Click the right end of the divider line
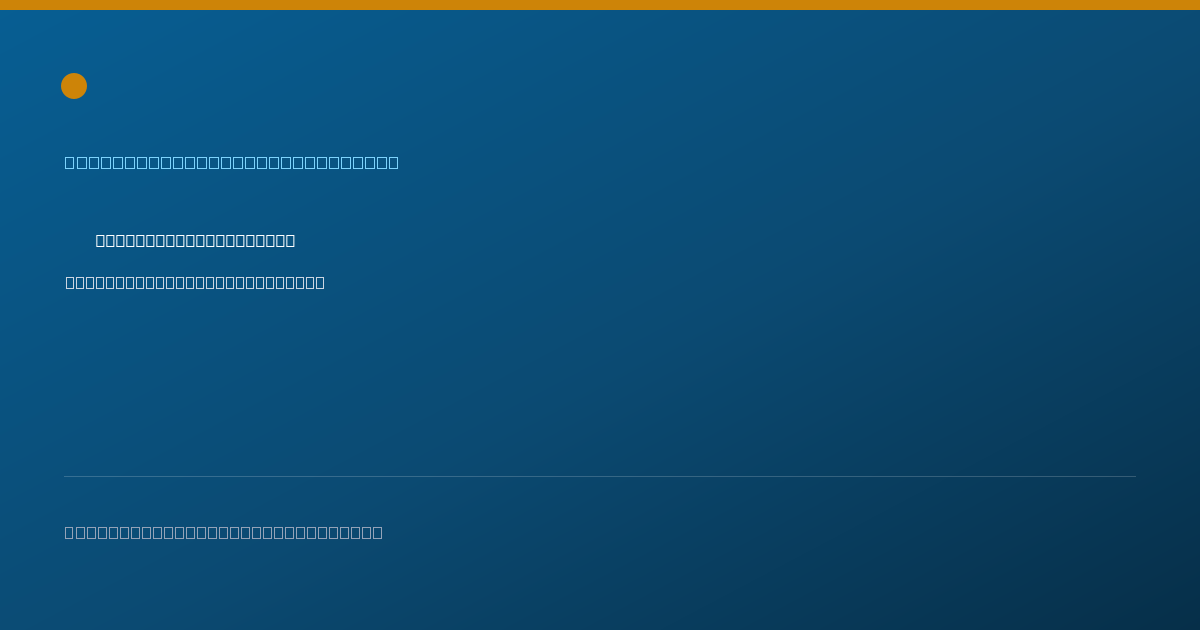The width and height of the screenshot is (1200, 630). [x=1135, y=476]
